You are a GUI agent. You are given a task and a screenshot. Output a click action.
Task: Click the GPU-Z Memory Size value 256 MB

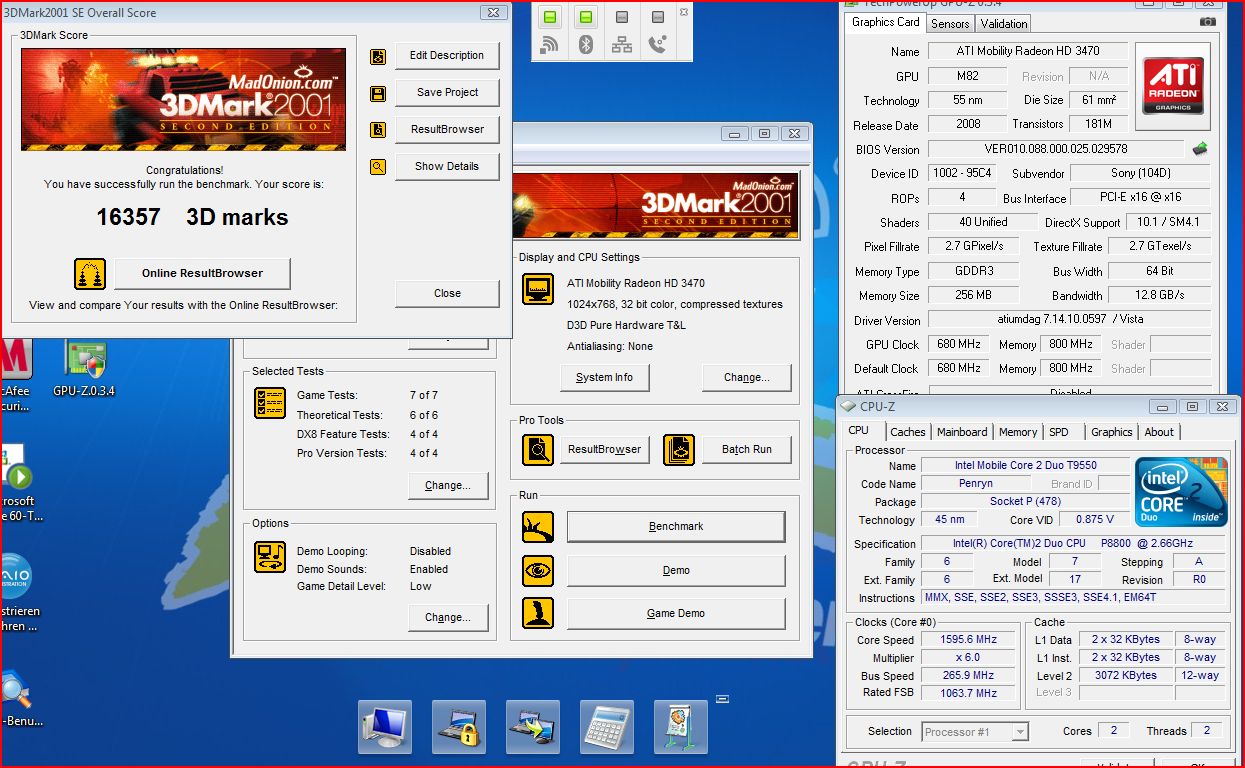pos(973,296)
